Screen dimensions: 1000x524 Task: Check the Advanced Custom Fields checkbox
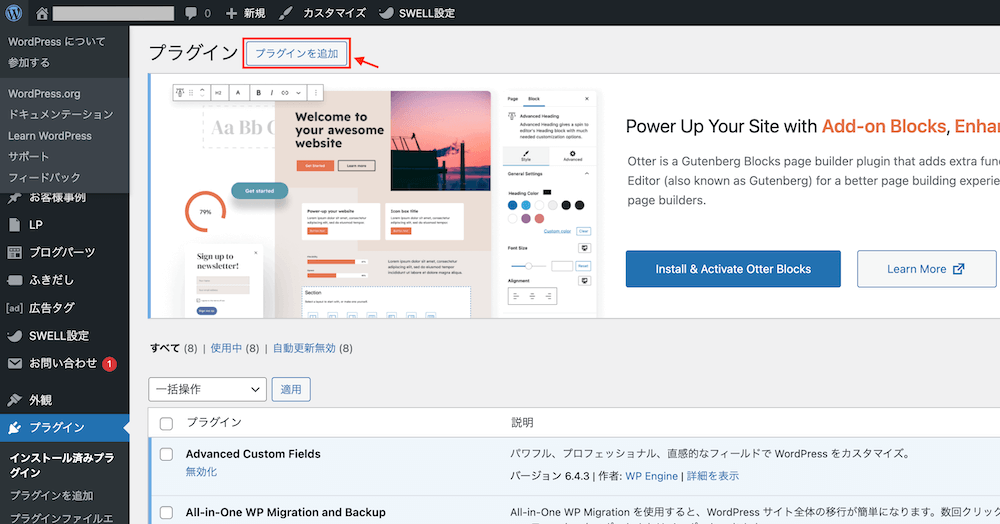(x=166, y=455)
